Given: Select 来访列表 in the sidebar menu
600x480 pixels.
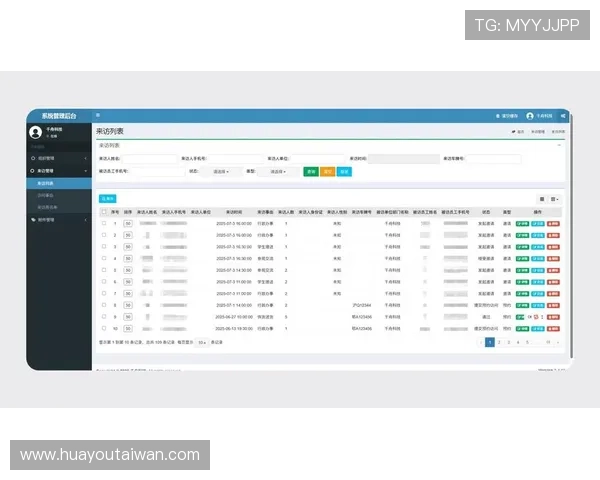Looking at the screenshot, I should point(46,183).
